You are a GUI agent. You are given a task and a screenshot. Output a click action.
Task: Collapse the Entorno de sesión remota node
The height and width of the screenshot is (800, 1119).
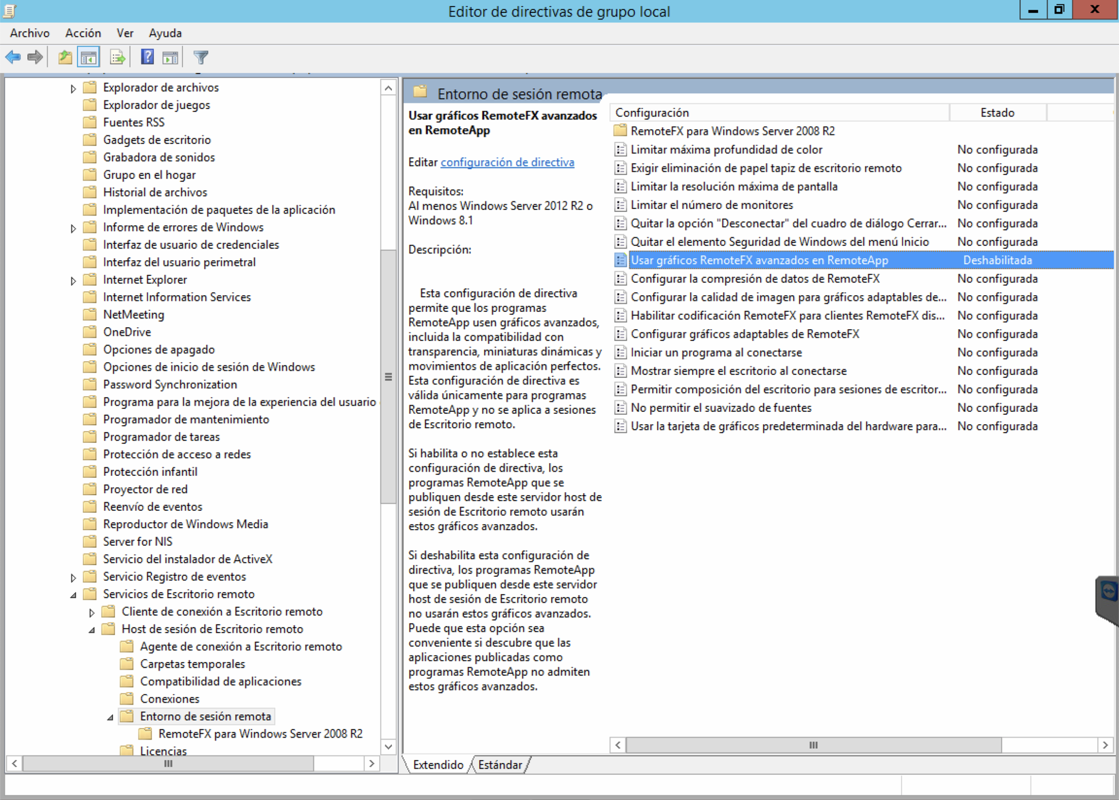(x=110, y=717)
